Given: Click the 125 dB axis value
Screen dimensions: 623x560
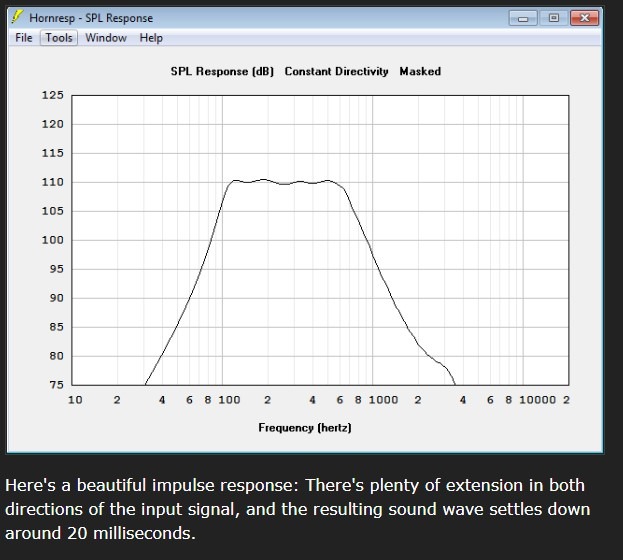Looking at the screenshot, I should (52, 95).
